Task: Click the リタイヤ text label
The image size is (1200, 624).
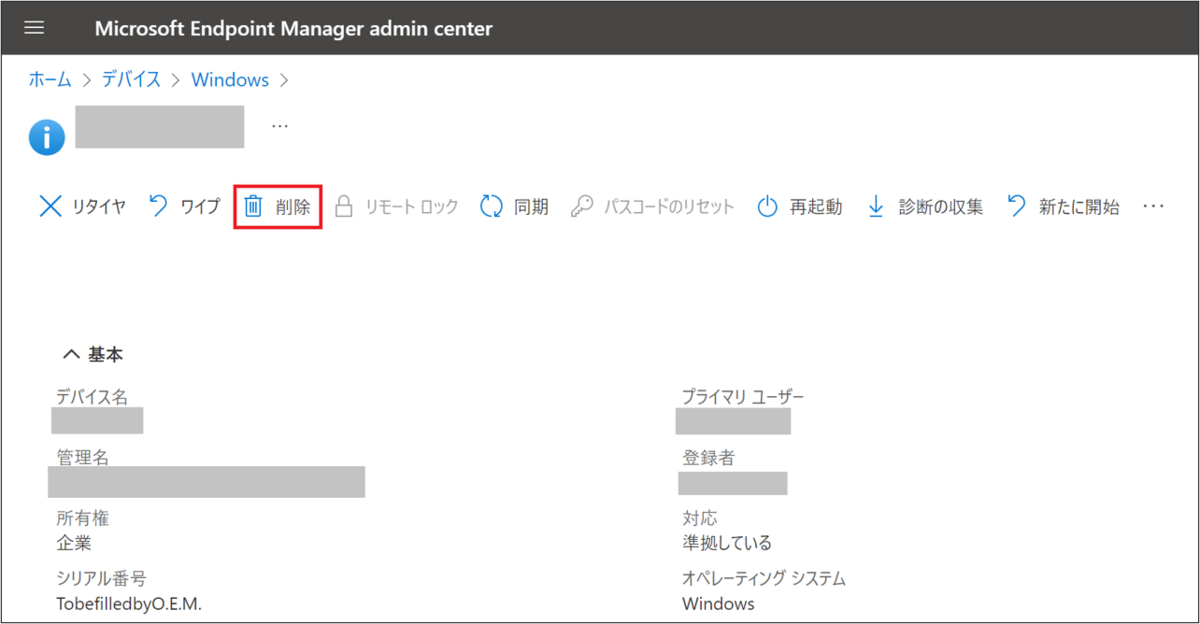Action: coord(99,207)
